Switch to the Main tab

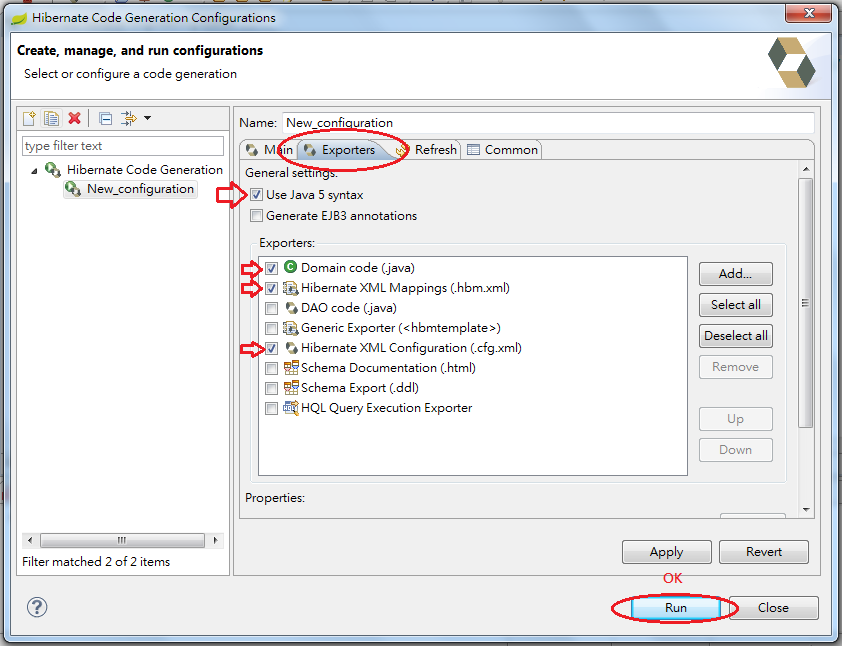(x=269, y=150)
